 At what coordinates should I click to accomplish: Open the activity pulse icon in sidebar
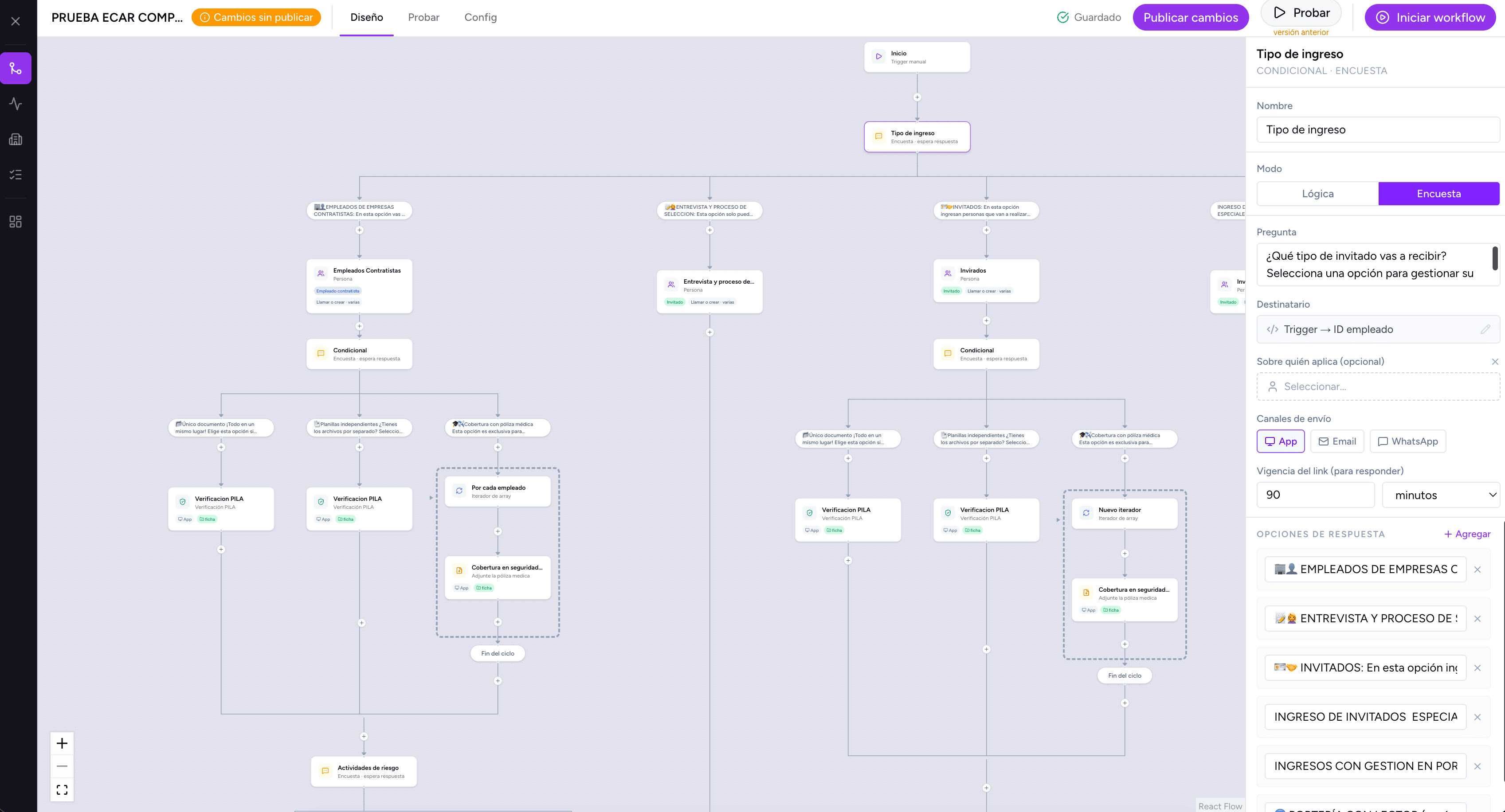[x=16, y=104]
